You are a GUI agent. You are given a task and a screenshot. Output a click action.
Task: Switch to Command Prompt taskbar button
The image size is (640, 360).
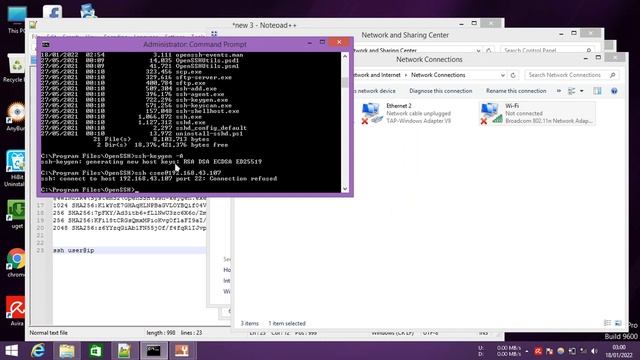pos(153,351)
